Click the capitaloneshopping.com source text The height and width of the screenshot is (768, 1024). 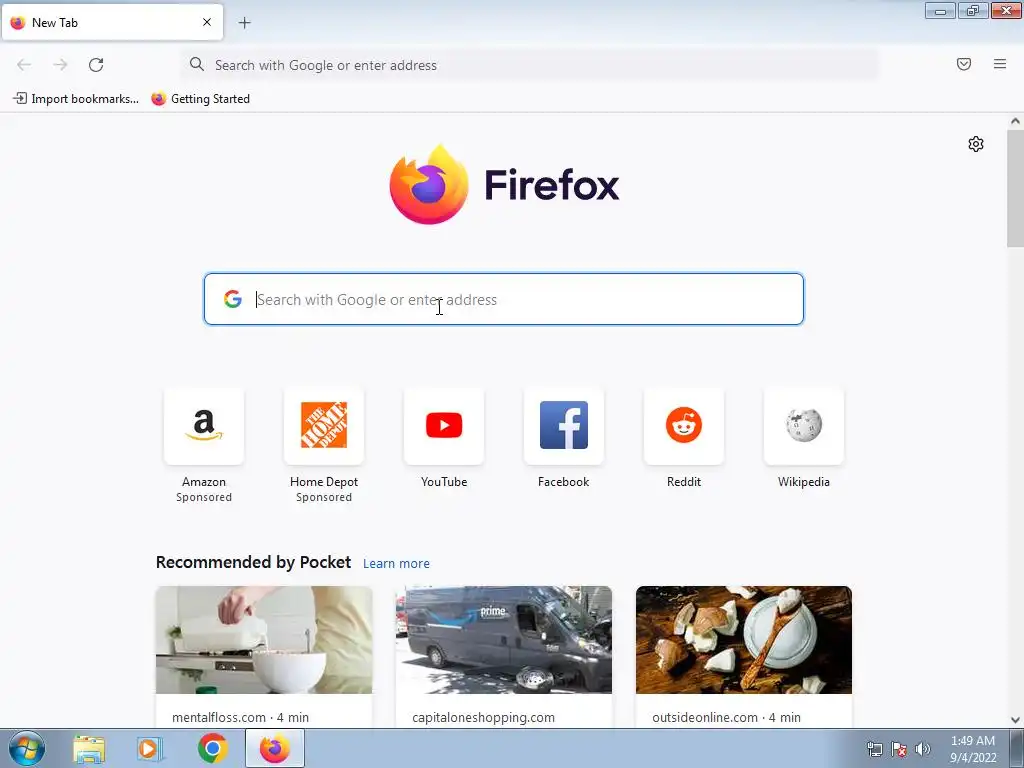tap(483, 717)
